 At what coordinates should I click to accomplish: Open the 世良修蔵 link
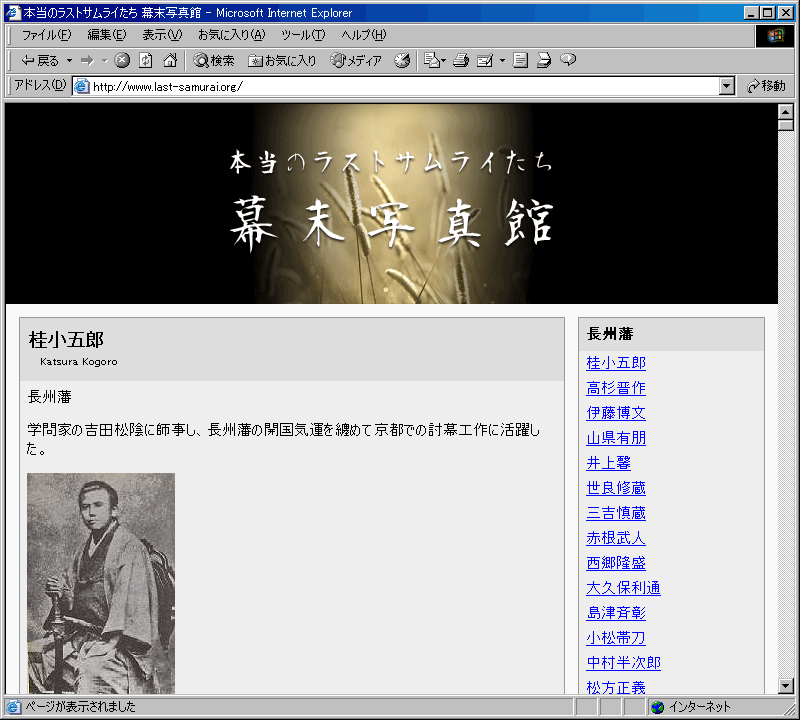pyautogui.click(x=616, y=488)
